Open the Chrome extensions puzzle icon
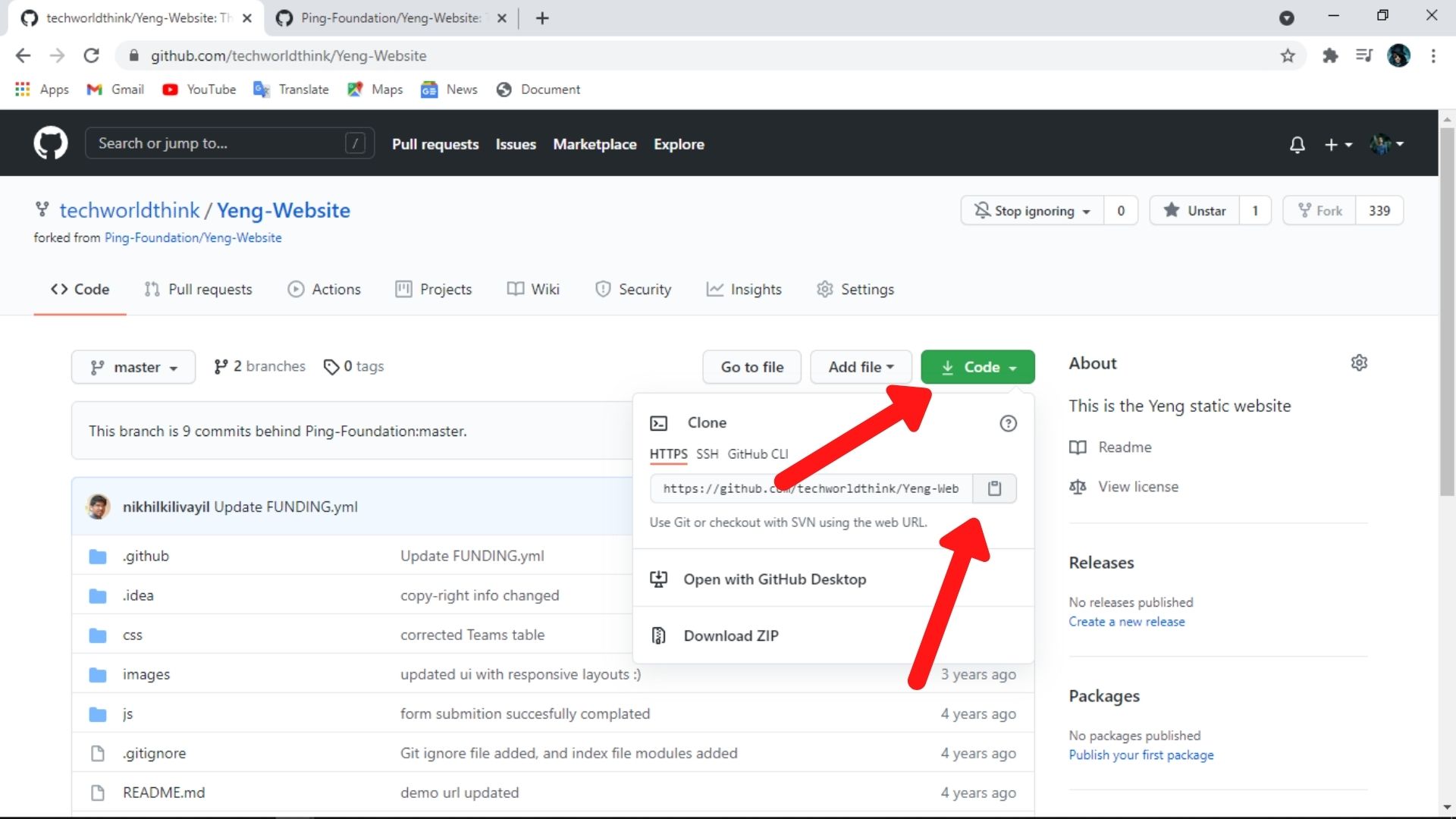 [1330, 55]
